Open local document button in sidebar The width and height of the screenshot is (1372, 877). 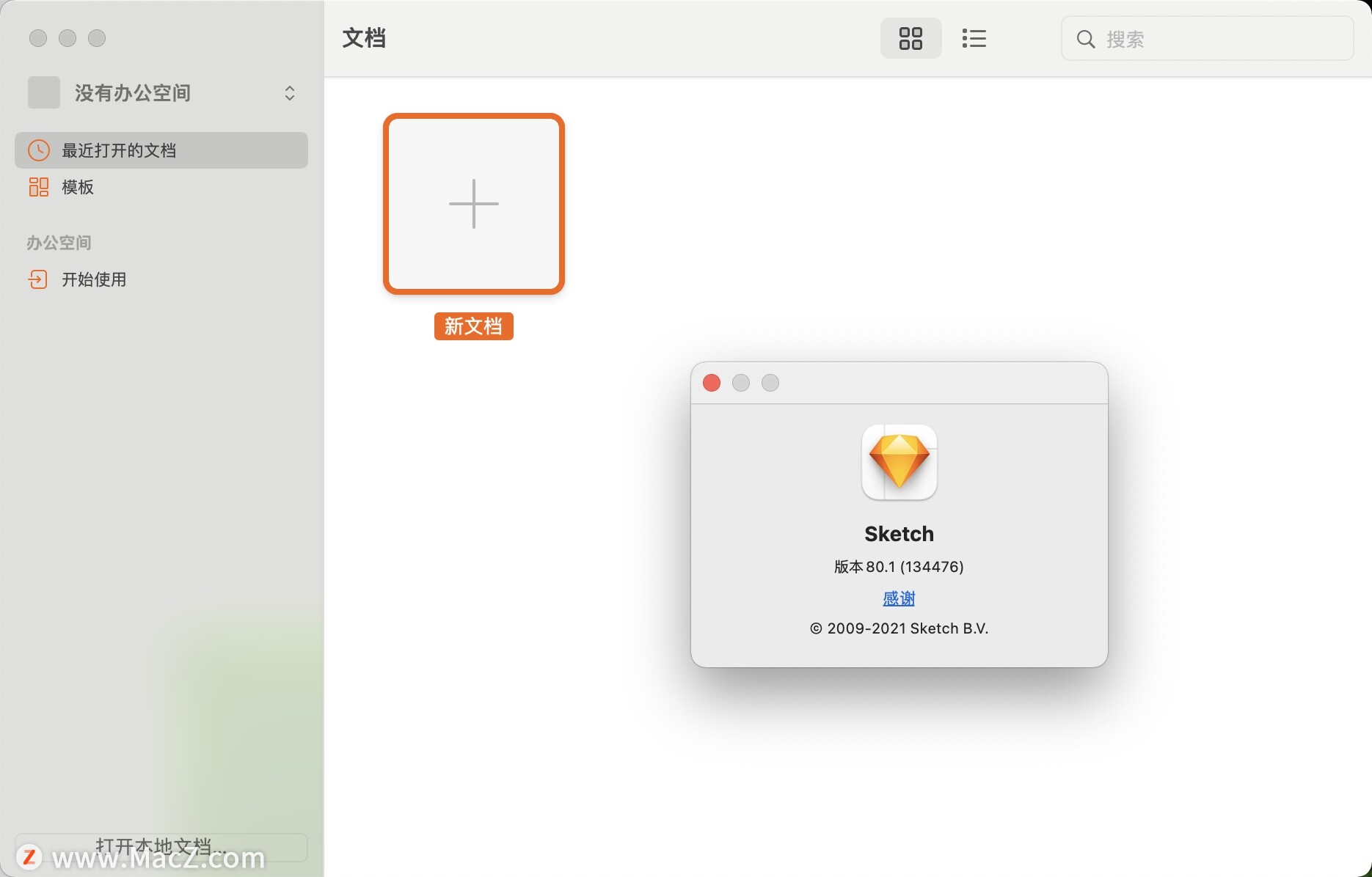(x=161, y=847)
